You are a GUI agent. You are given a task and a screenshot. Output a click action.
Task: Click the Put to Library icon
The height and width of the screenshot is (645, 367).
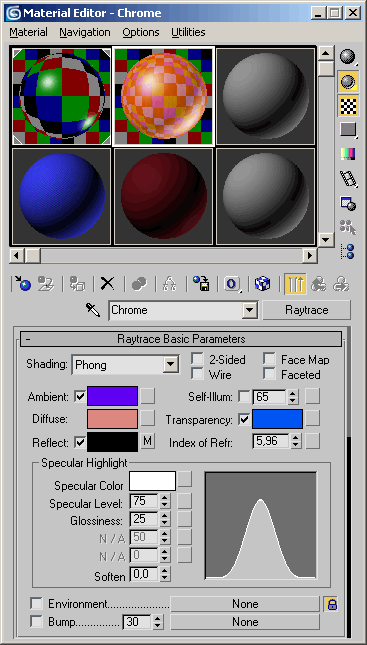[x=201, y=283]
